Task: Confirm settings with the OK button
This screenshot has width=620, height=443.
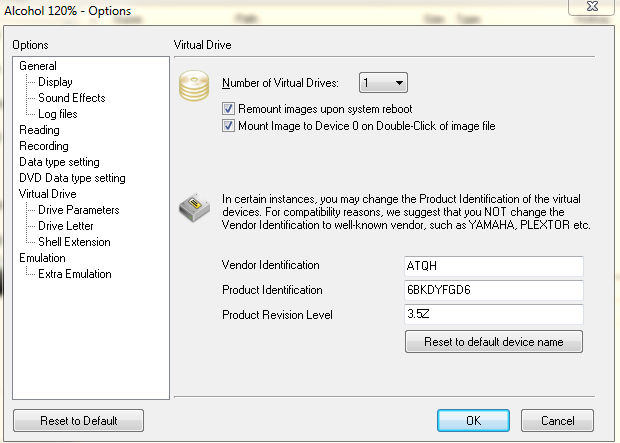Action: coord(473,420)
